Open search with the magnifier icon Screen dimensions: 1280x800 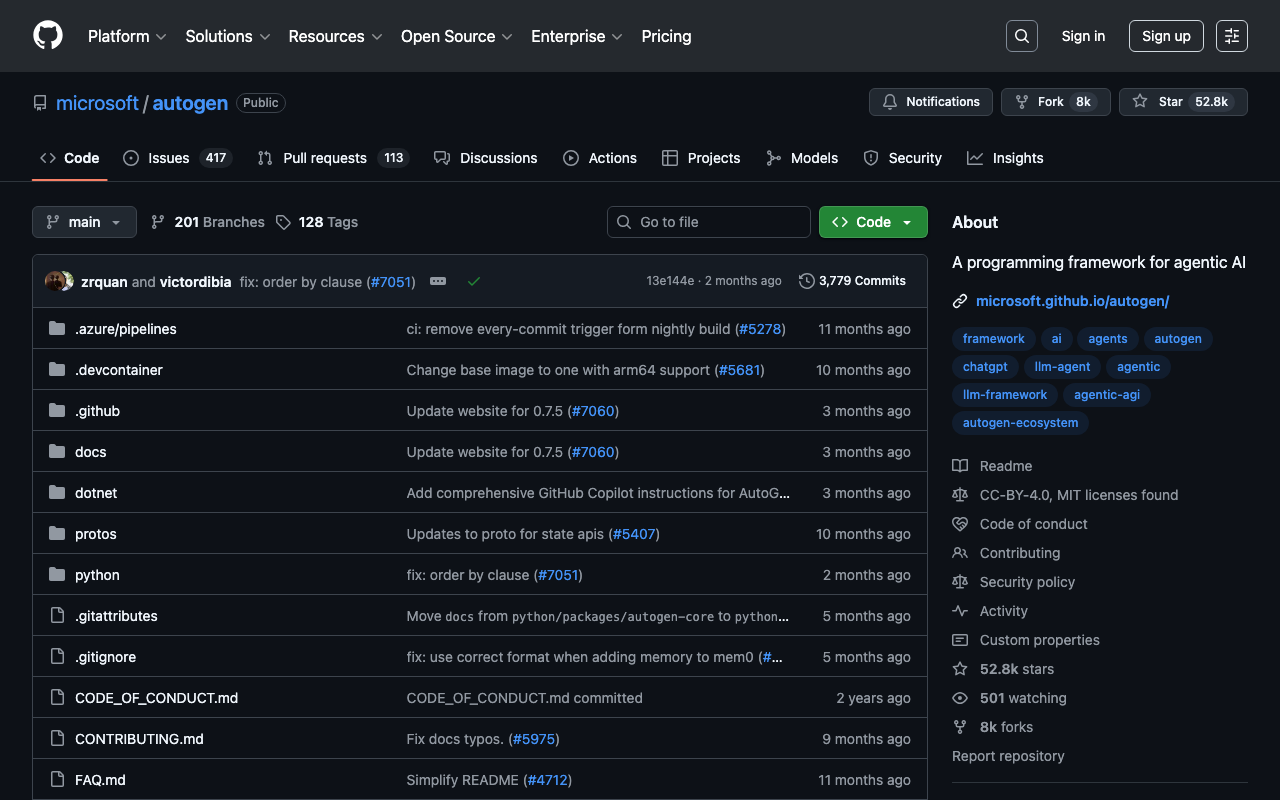[1021, 36]
